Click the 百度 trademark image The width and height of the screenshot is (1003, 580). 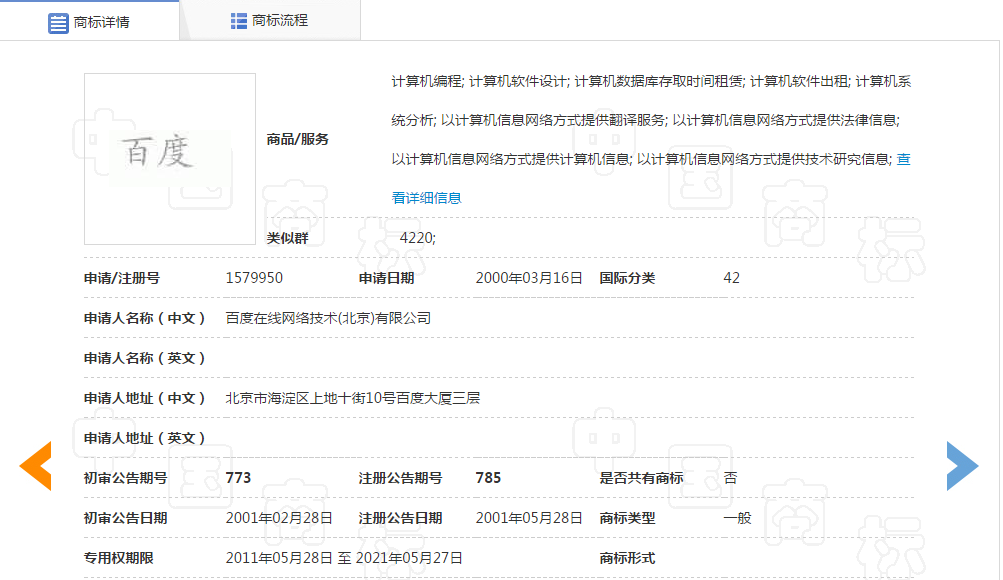169,158
